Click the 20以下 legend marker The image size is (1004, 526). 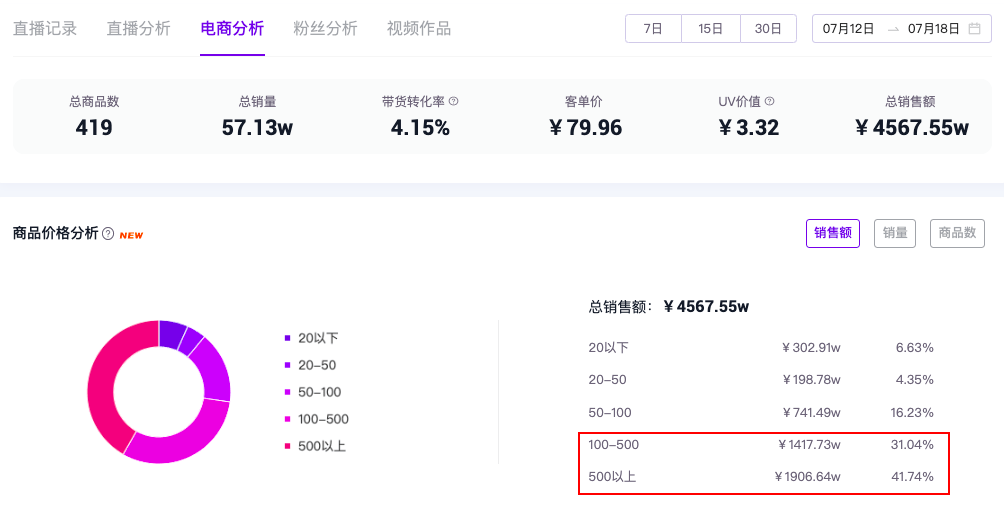[288, 338]
